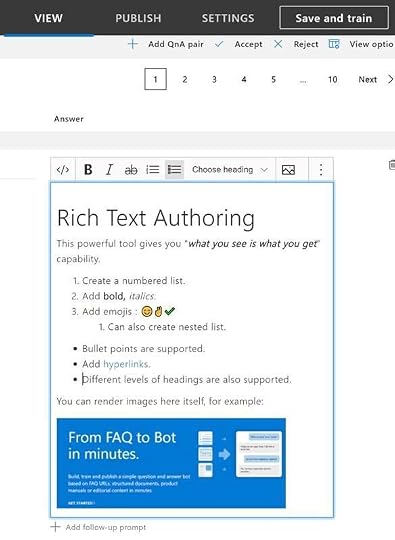Image resolution: width=395 pixels, height=540 pixels.
Task: Add follow-up prompt
Action: pyautogui.click(x=98, y=527)
